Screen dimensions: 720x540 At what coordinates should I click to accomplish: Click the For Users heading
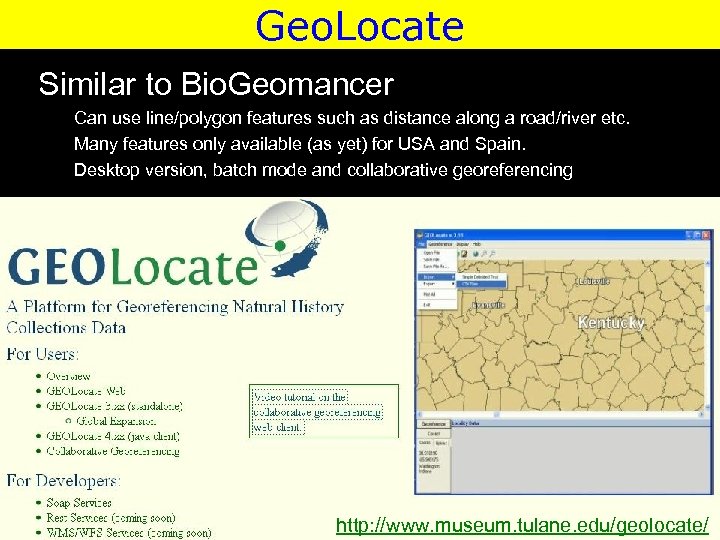point(43,354)
